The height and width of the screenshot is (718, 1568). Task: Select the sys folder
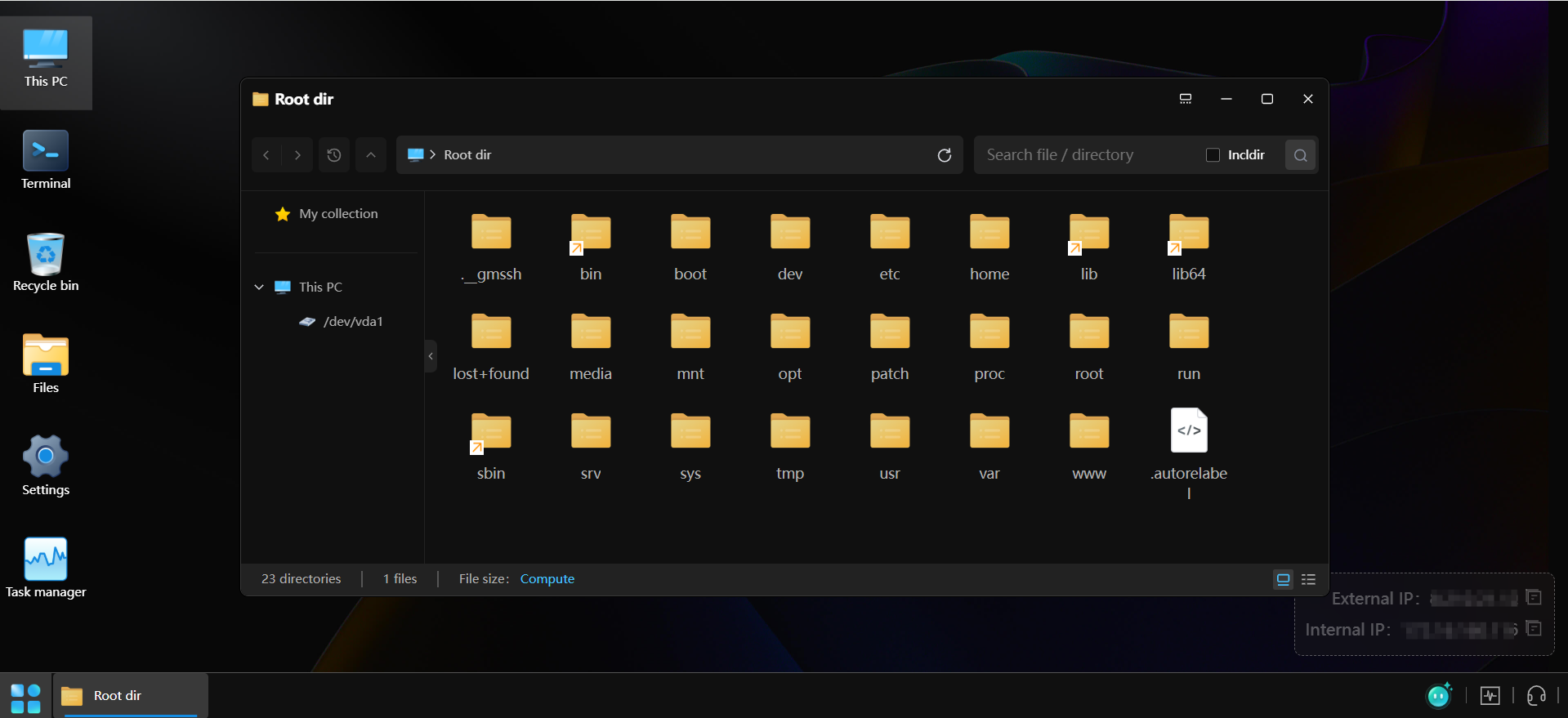pos(690,448)
